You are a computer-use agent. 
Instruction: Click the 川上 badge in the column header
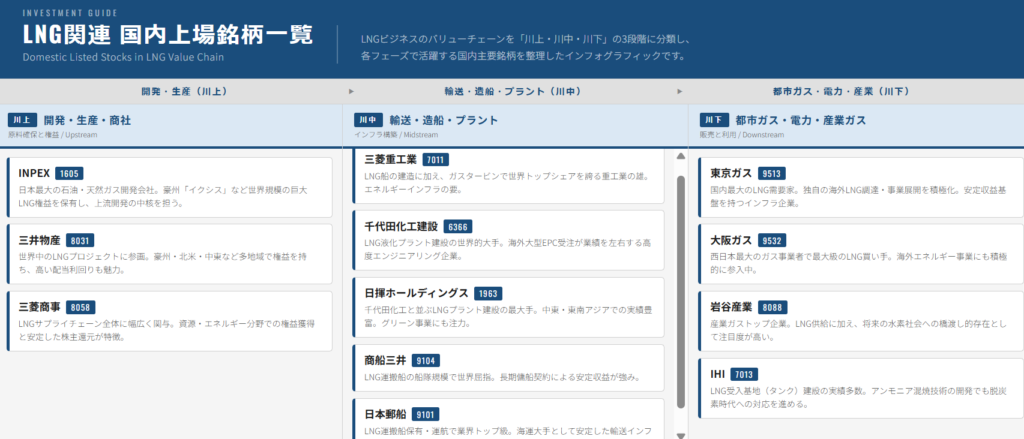click(23, 120)
